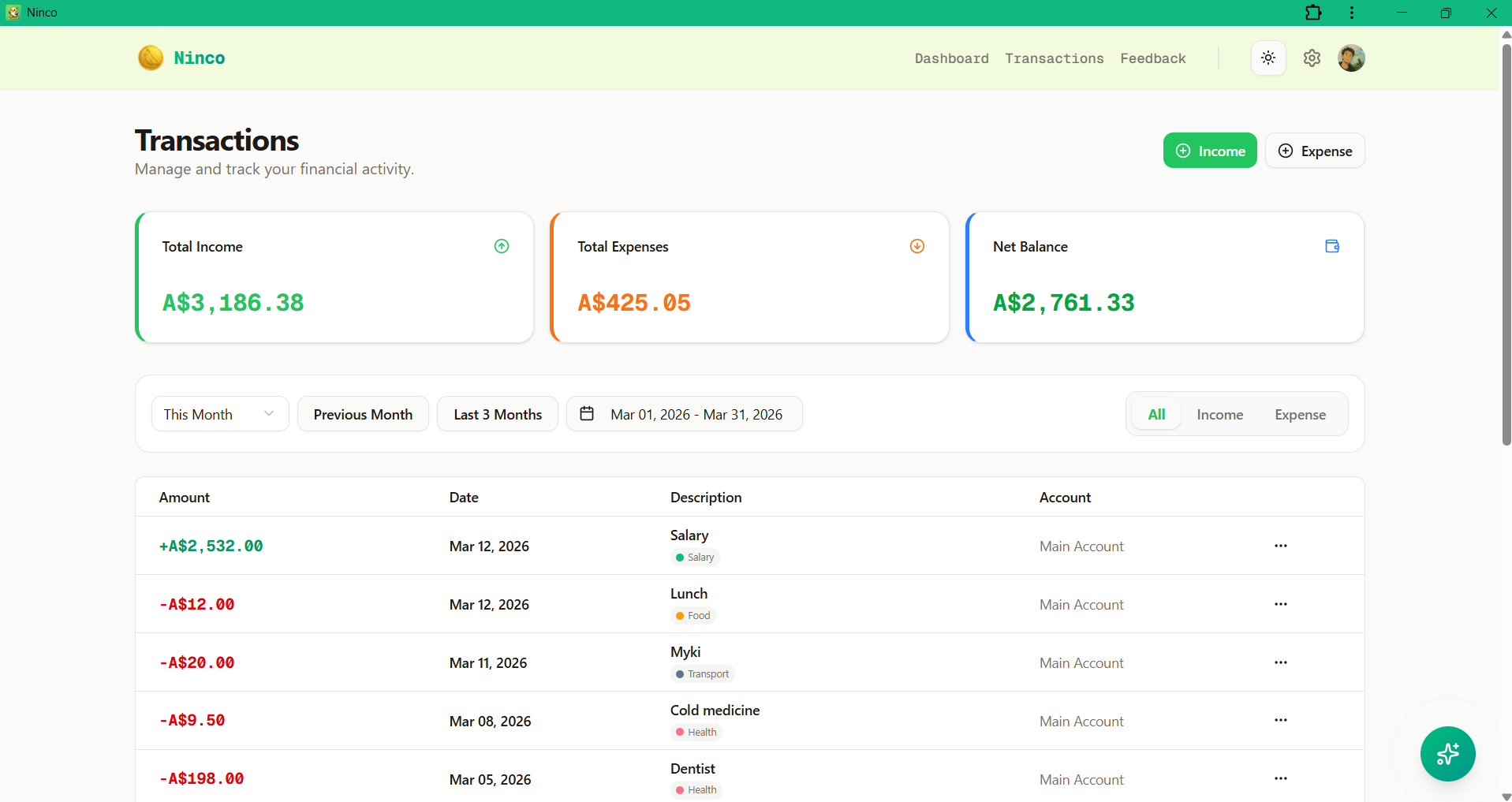The height and width of the screenshot is (802, 1512).
Task: Click Mar 08, 2026 date cell
Action: [x=490, y=722]
